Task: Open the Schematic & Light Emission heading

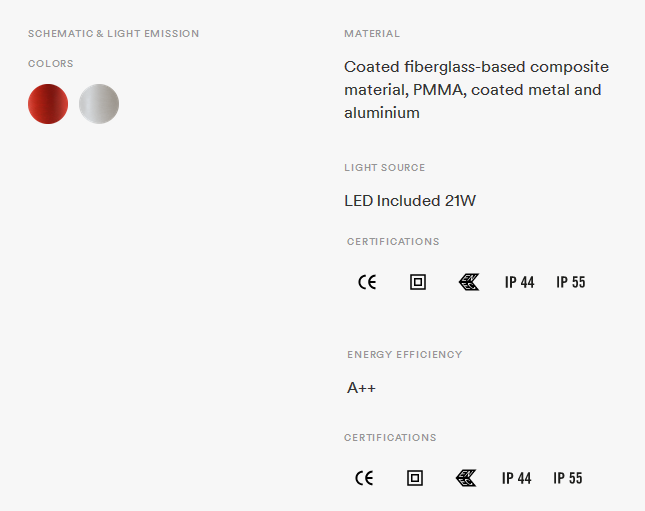Action: (x=114, y=34)
